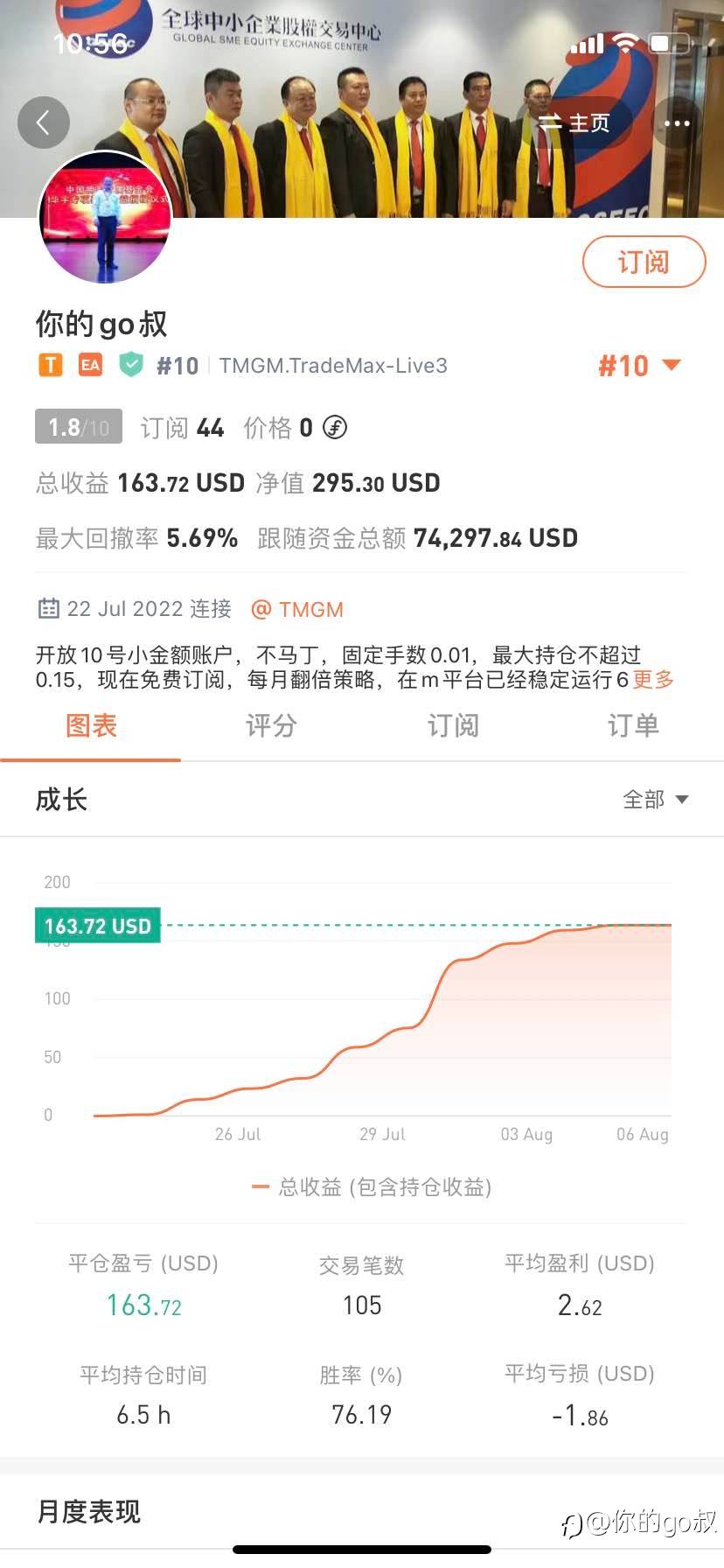Open the three-dot more options menu
The width and height of the screenshot is (724, 1568).
677,123
